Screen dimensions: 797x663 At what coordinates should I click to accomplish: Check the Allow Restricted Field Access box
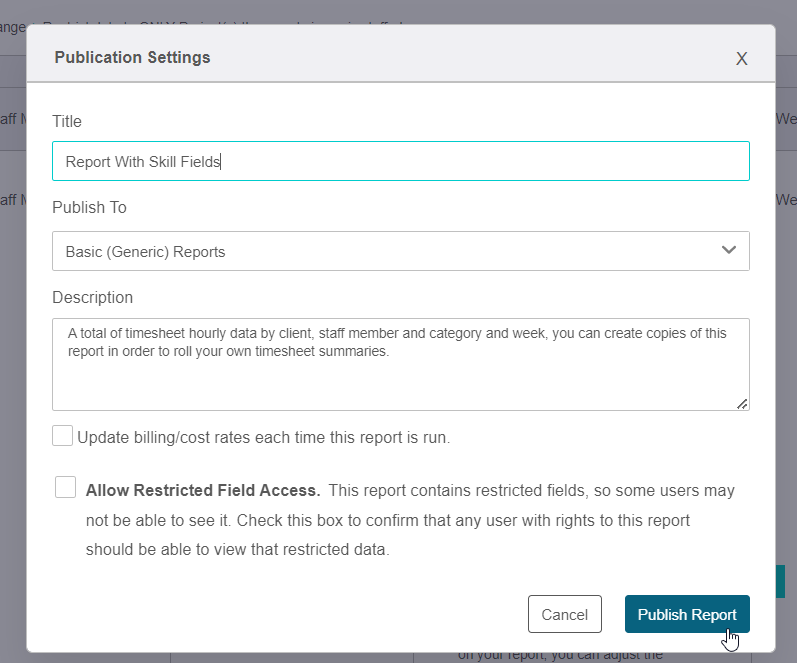click(66, 487)
